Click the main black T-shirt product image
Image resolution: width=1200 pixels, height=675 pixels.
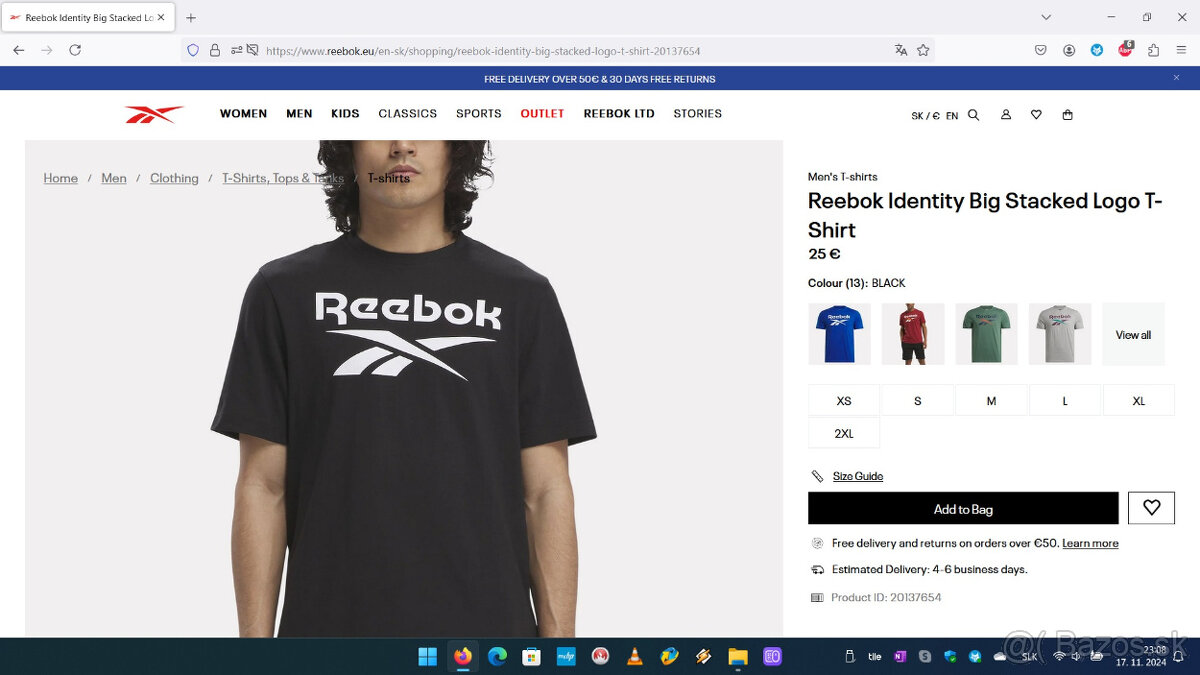click(404, 389)
